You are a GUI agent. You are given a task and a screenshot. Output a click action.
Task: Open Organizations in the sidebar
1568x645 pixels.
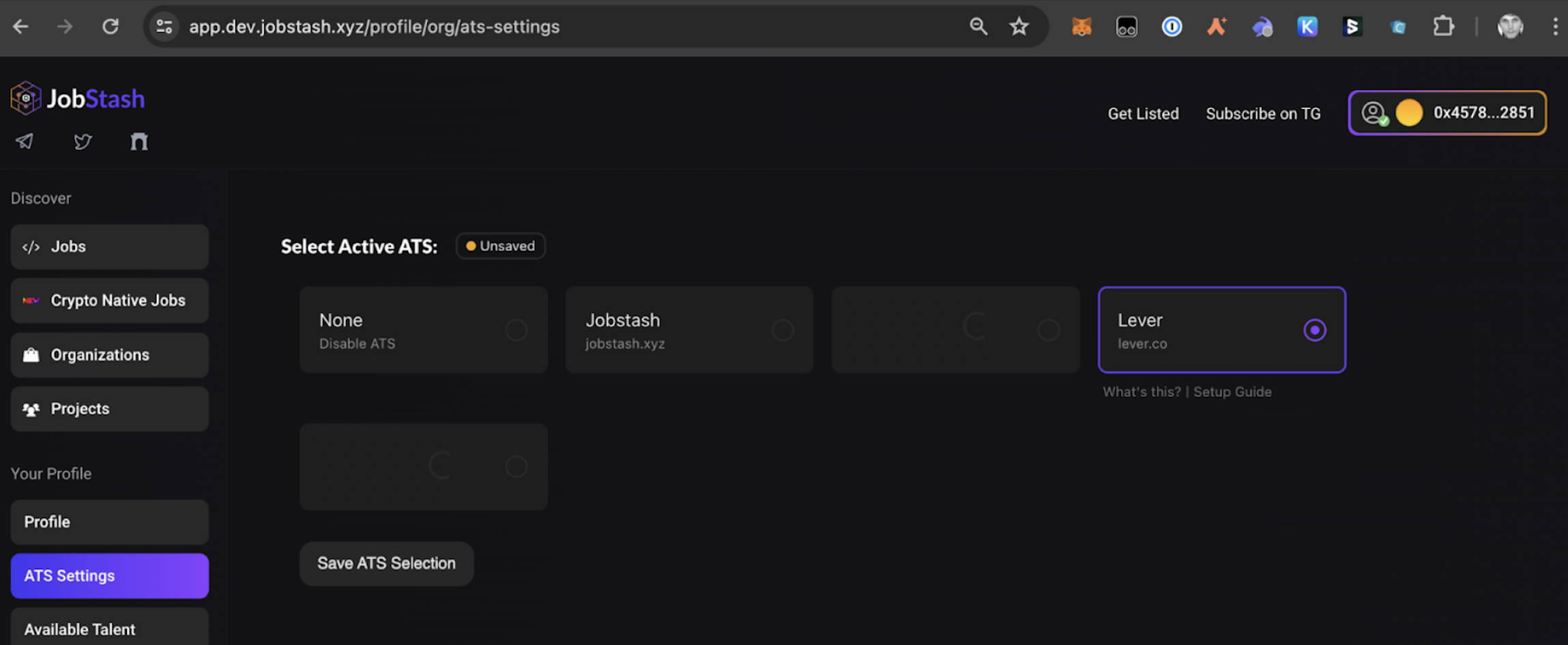point(110,355)
